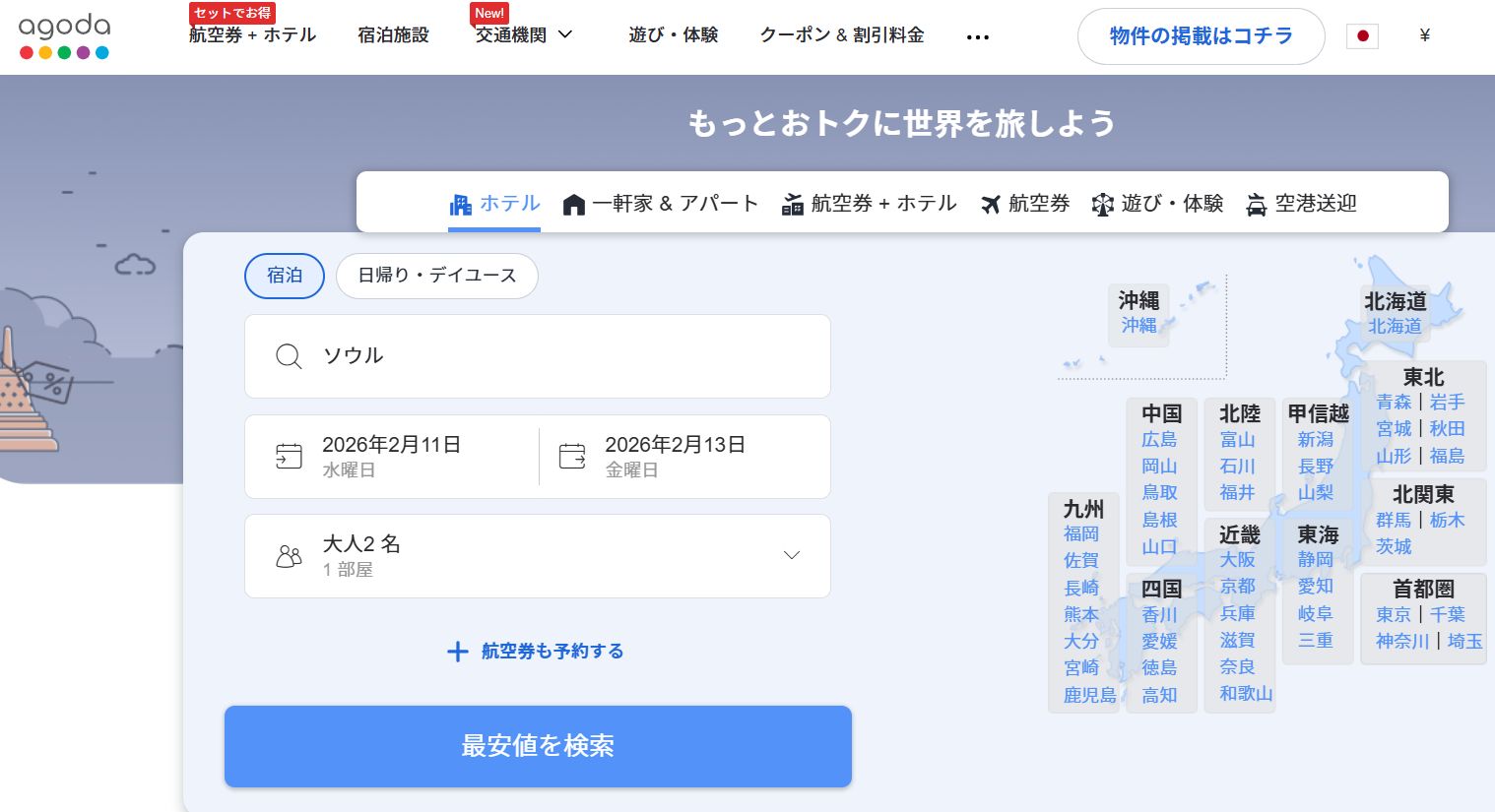This screenshot has height=812, width=1495.
Task: Click the 物件の掲載はコチラ button
Action: coord(1201,36)
